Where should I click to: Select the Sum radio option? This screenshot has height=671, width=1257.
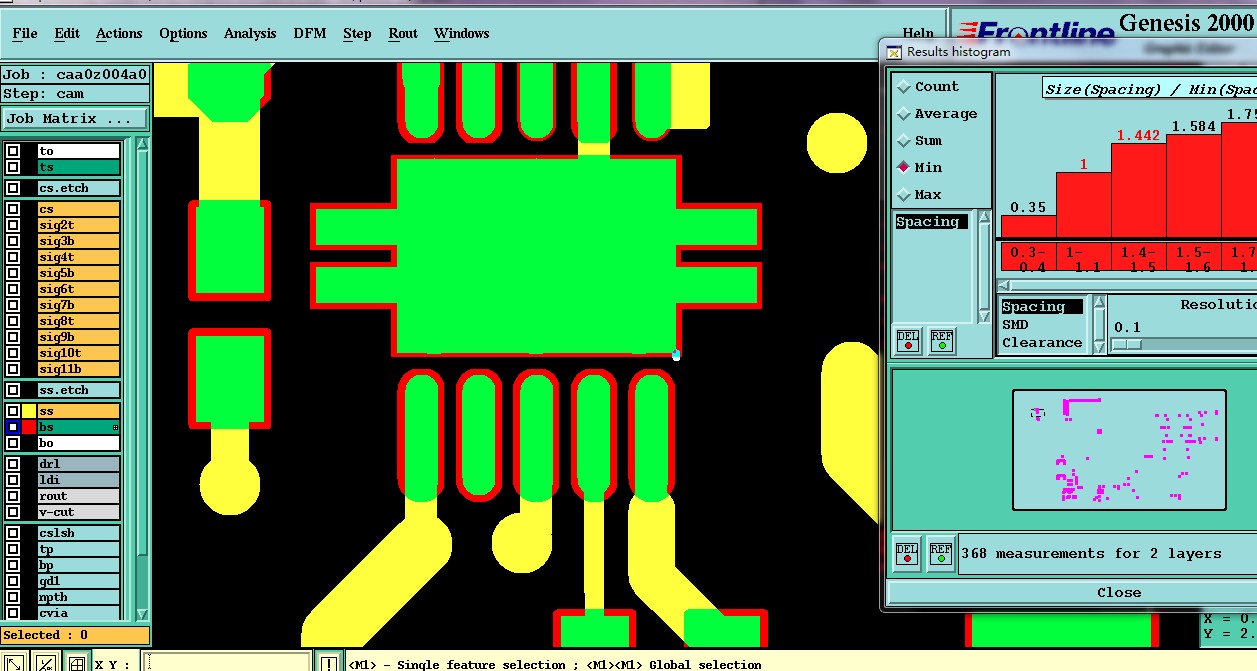(x=919, y=141)
